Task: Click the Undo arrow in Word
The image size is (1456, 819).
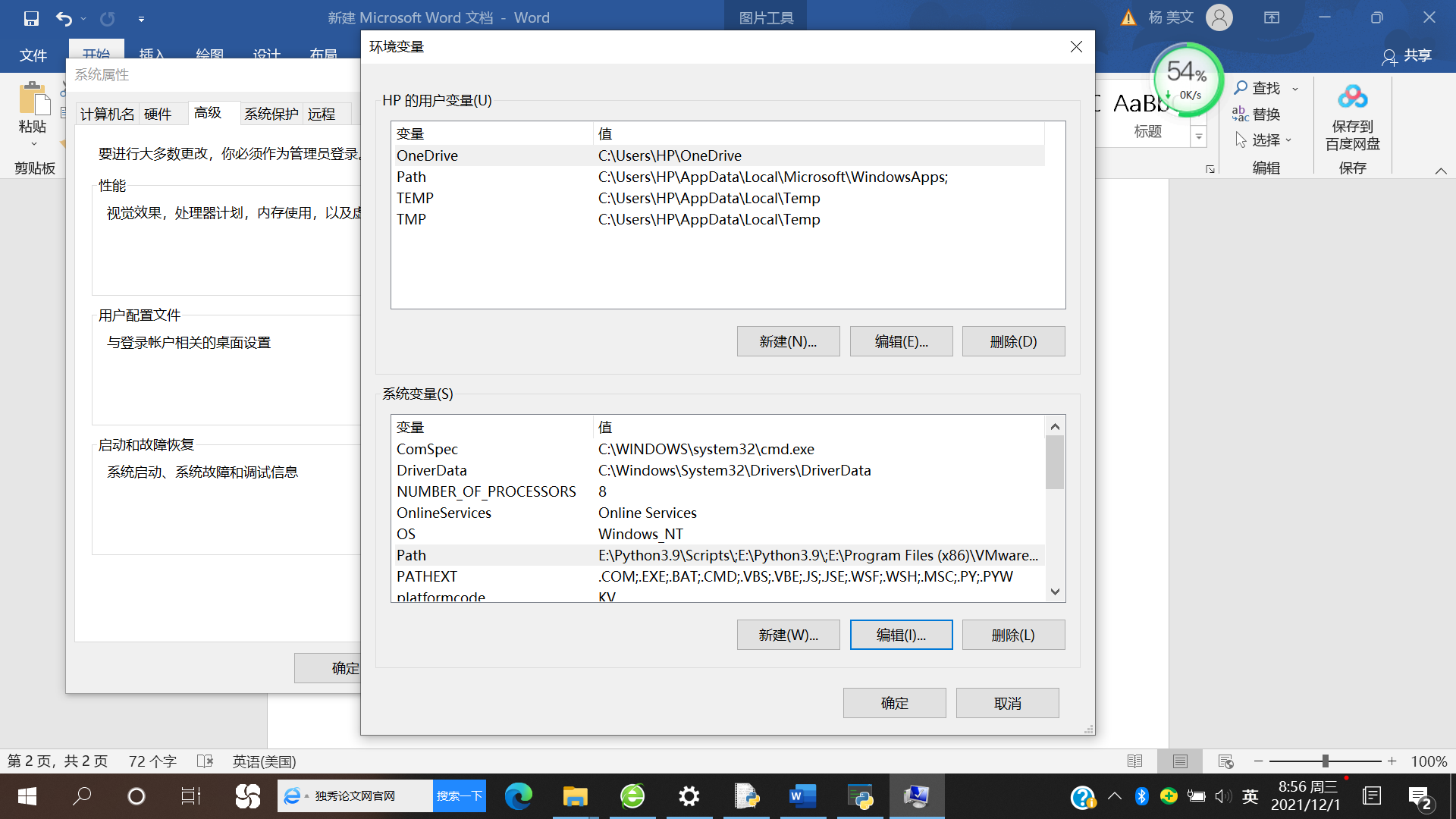Action: click(64, 17)
